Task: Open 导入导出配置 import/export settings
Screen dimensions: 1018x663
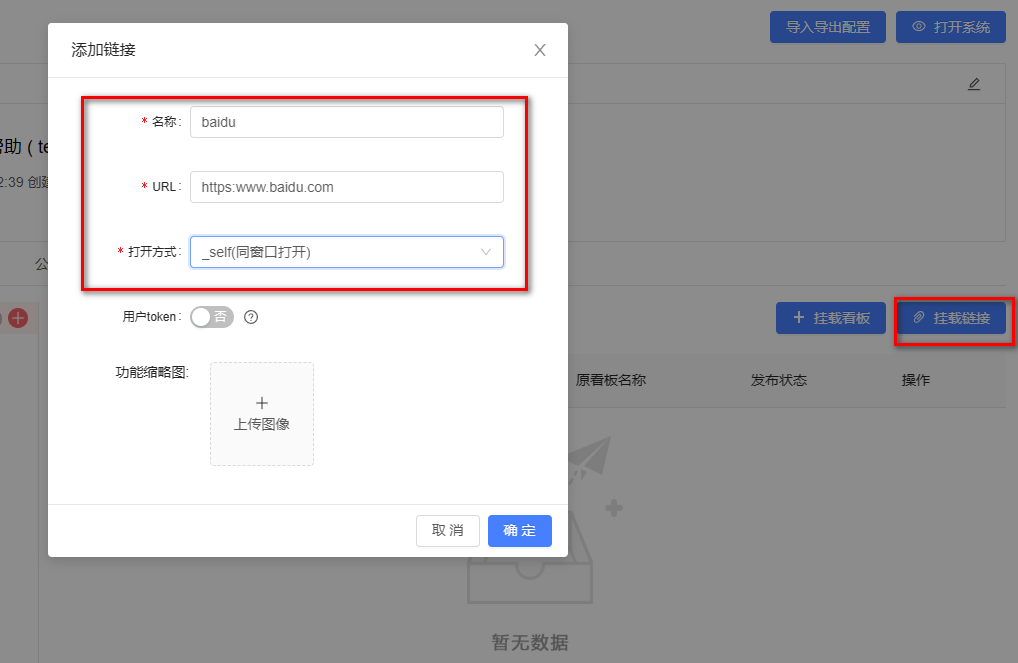Action: pos(827,27)
